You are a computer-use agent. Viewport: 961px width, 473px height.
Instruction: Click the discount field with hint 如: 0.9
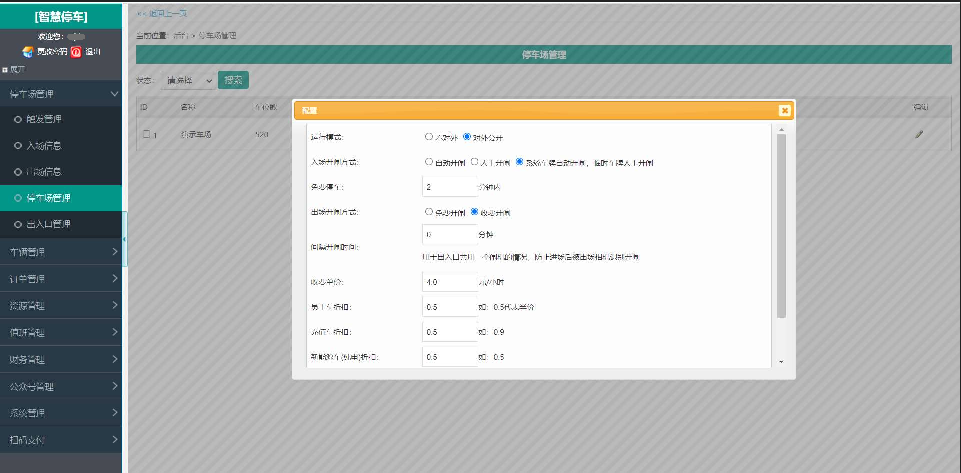[x=449, y=332]
